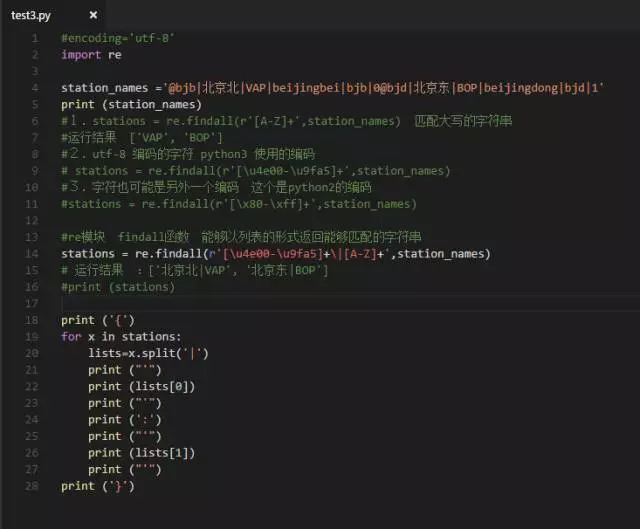Click 'print (station_names)' on line 5

pyautogui.click(x=131, y=105)
